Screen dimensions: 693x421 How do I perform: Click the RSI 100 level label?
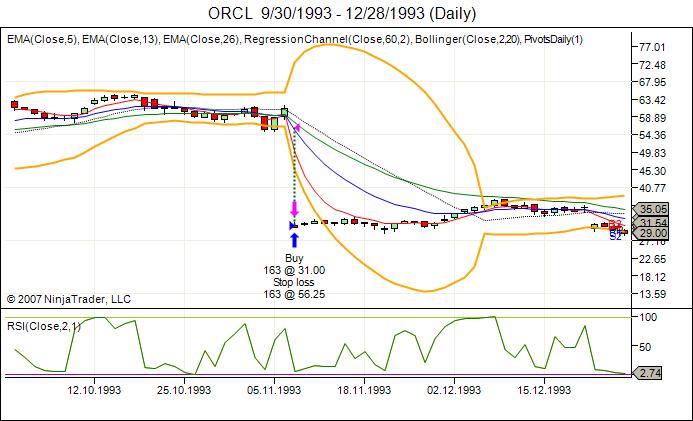tap(648, 317)
